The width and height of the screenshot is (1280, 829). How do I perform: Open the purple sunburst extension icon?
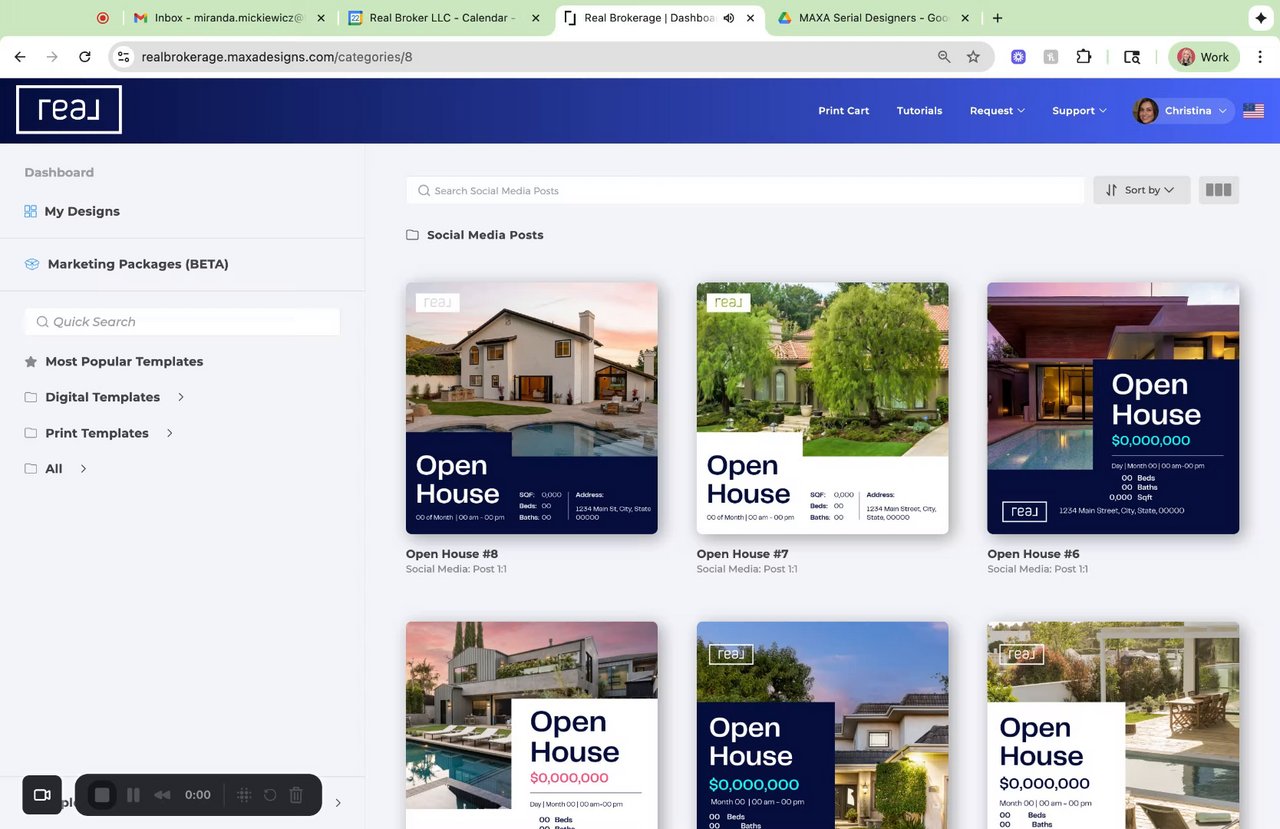click(1018, 57)
